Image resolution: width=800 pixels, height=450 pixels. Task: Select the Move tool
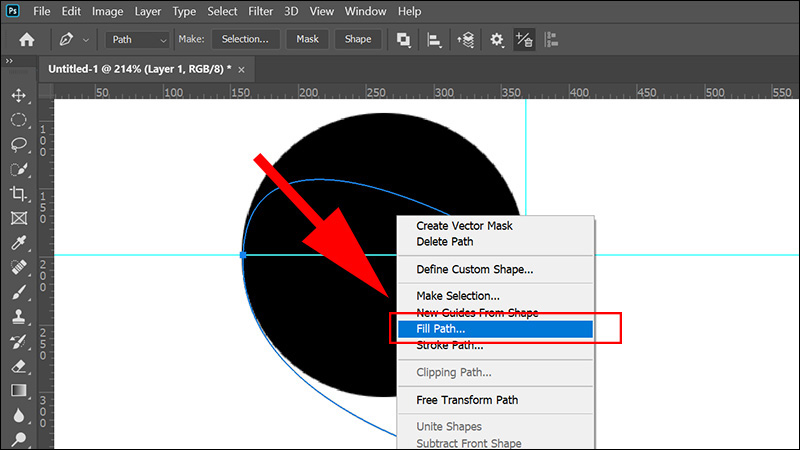point(19,95)
